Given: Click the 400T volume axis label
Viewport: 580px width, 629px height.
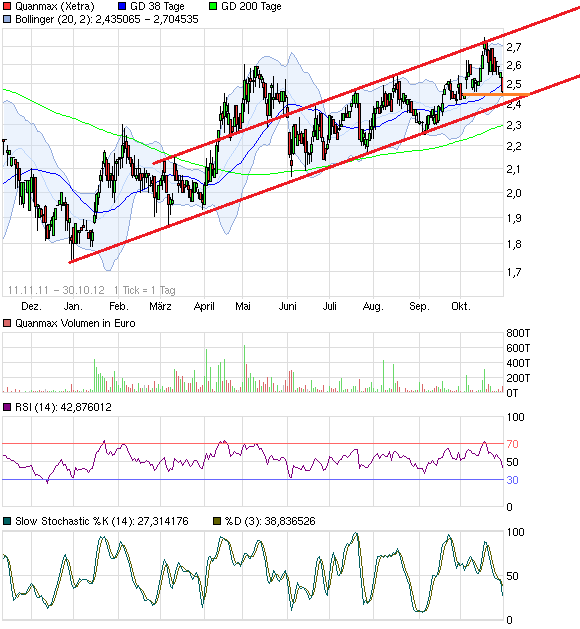Looking at the screenshot, I should coord(518,363).
